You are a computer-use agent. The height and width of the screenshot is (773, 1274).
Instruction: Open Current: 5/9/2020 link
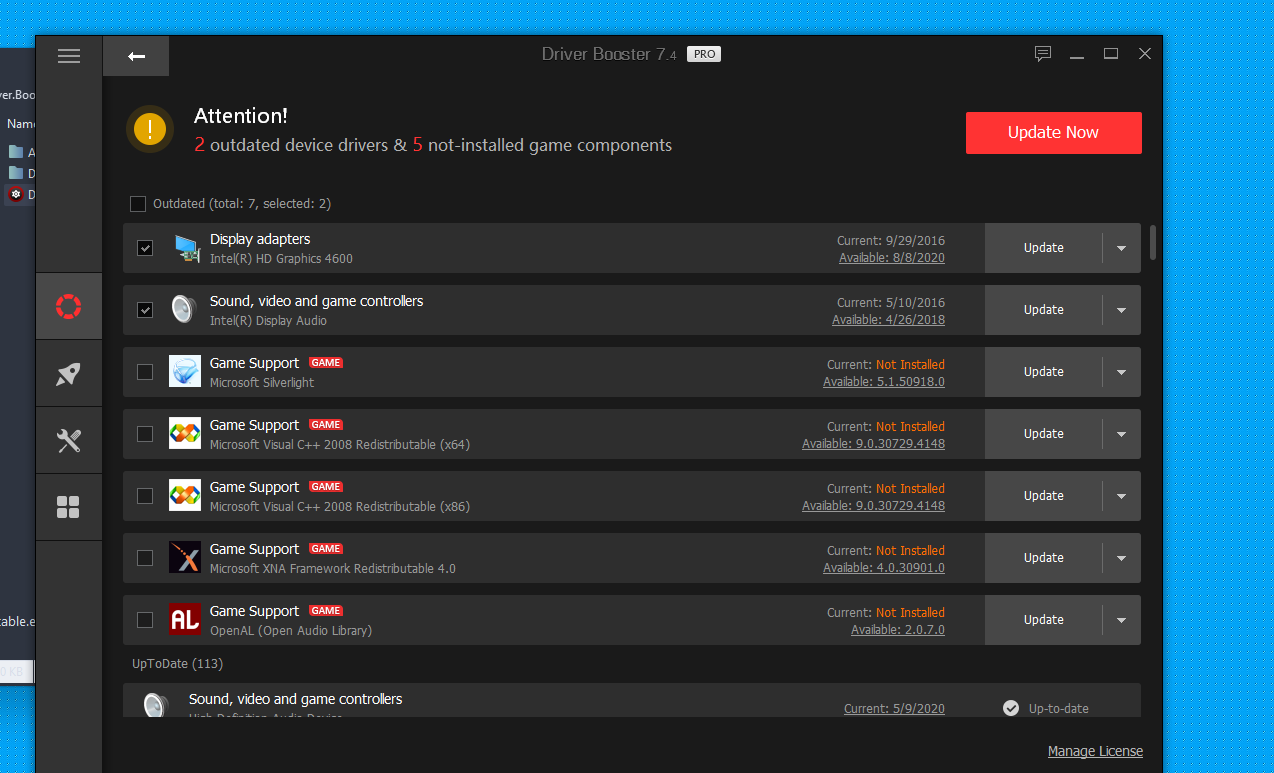894,708
